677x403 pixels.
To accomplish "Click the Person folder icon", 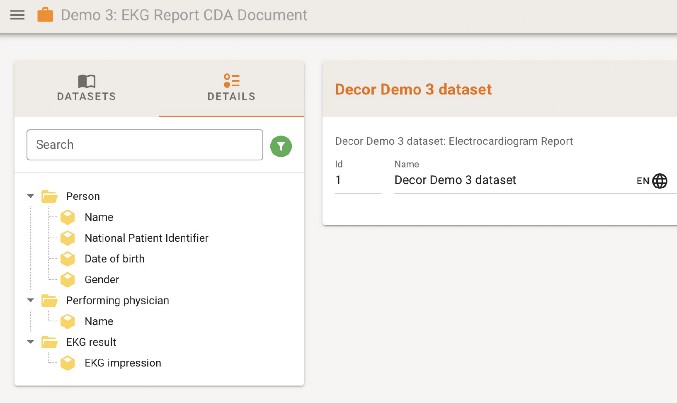I will coord(49,196).
